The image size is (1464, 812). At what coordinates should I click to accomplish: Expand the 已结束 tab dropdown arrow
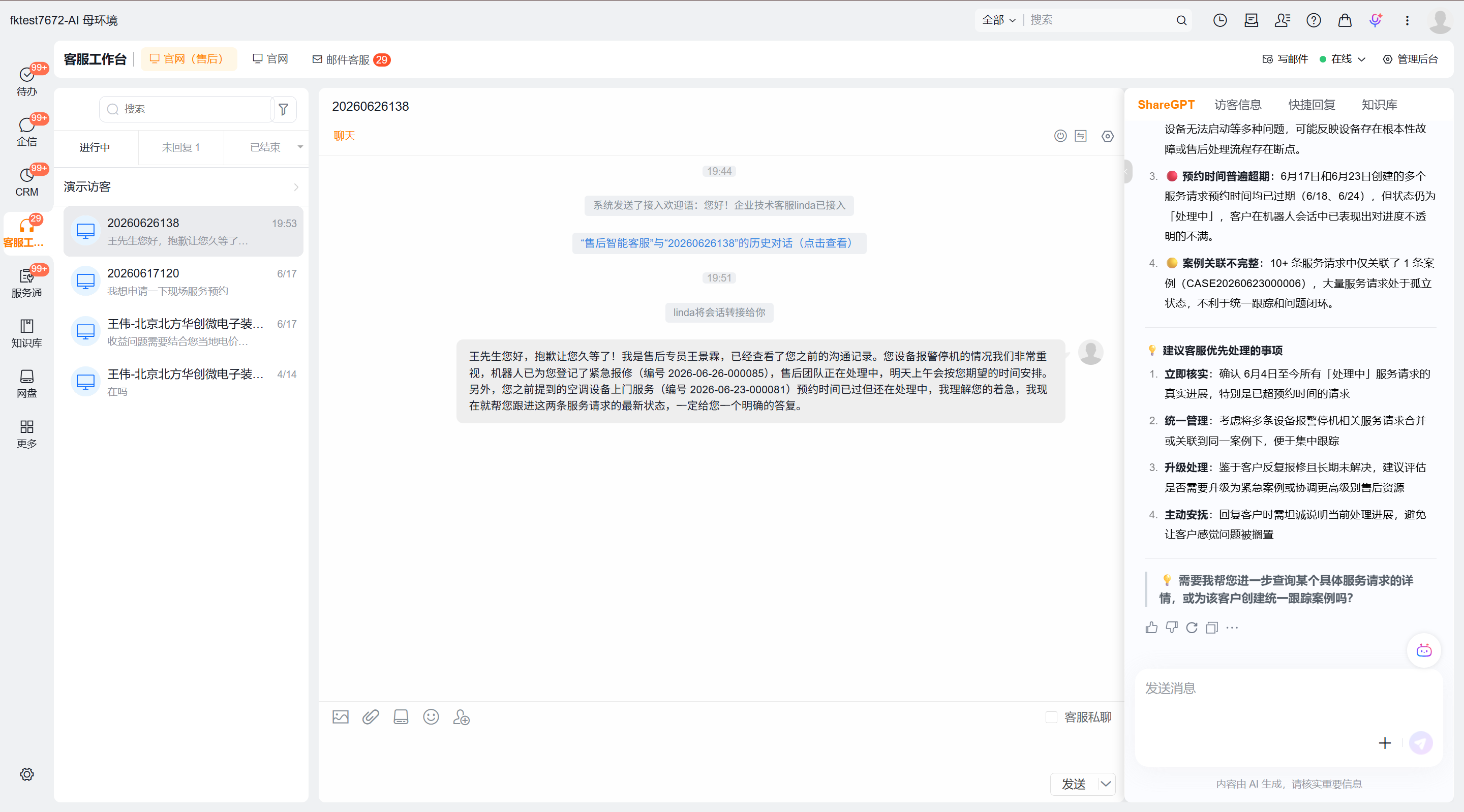(x=300, y=147)
